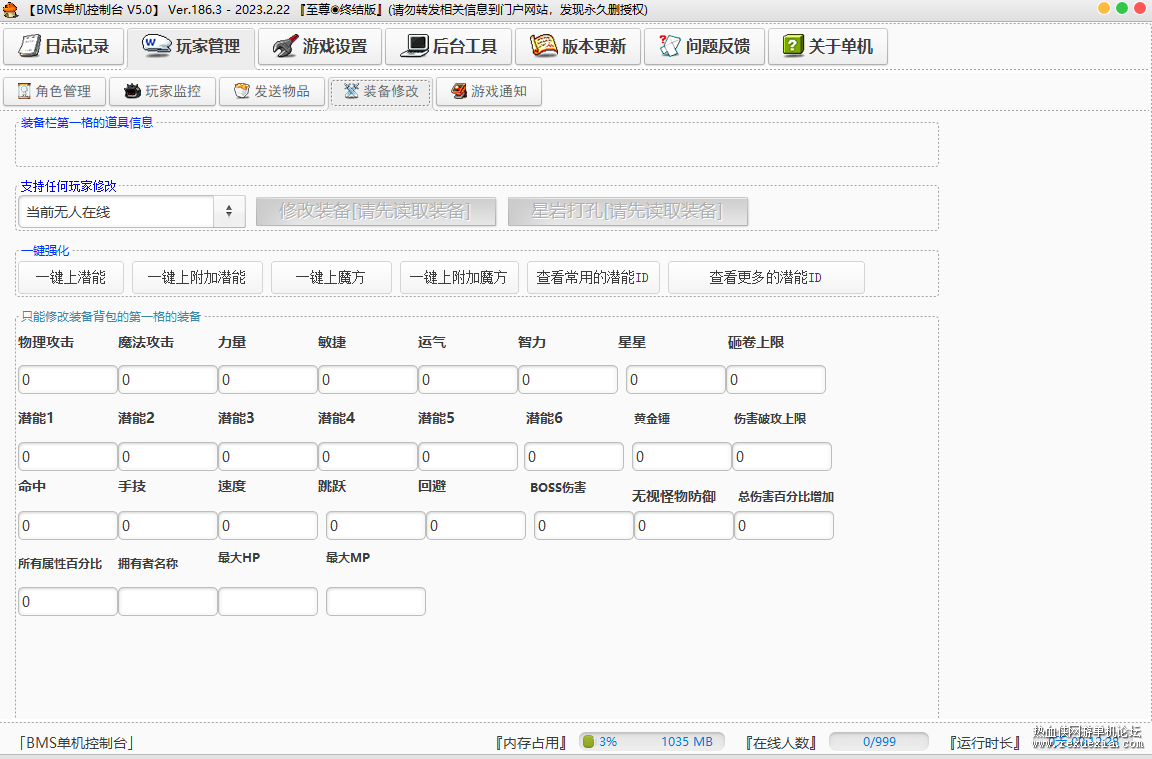Click 查看更多的潜能ID button
The width and height of the screenshot is (1152, 759).
tap(766, 277)
